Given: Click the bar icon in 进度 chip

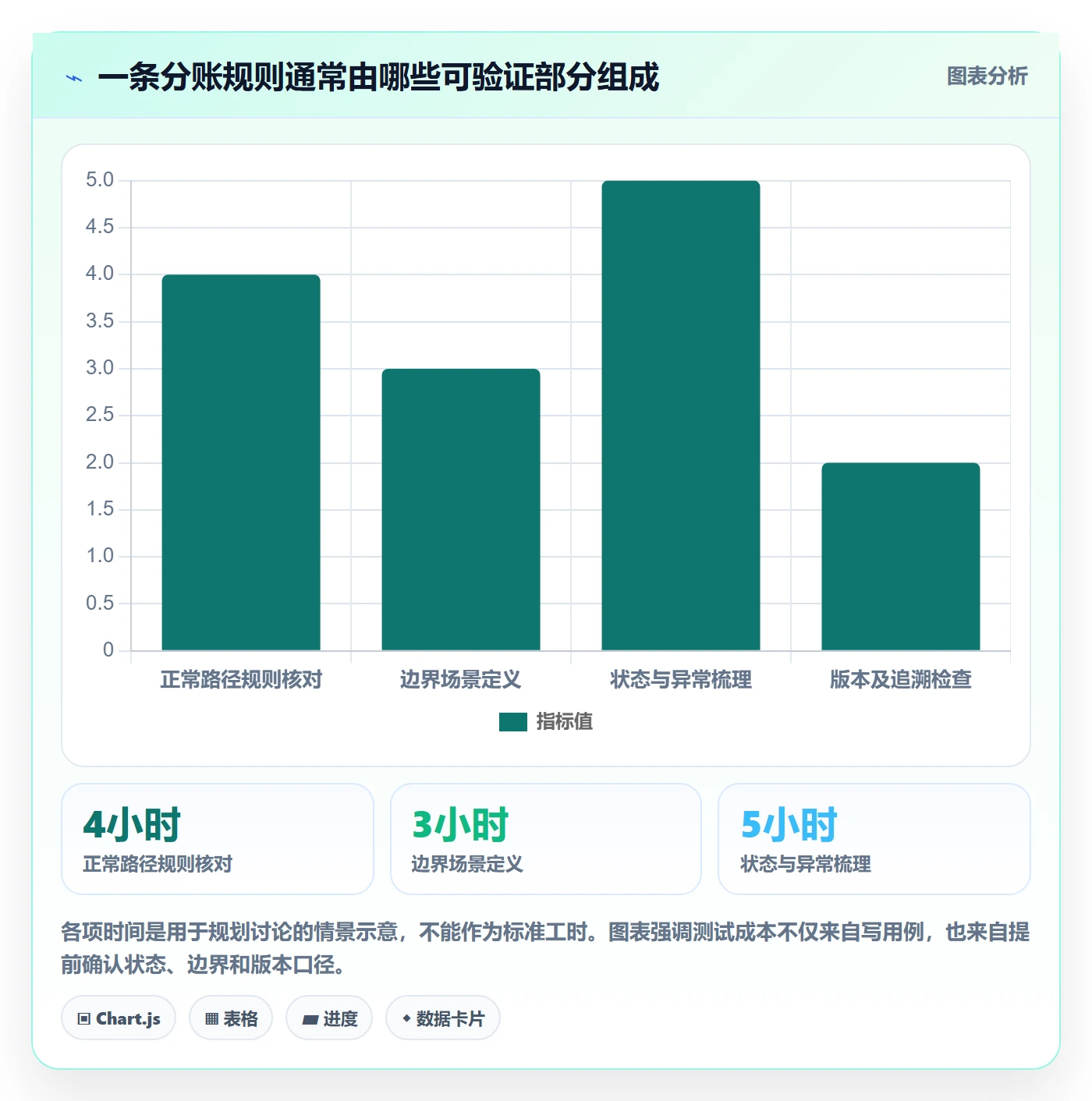Looking at the screenshot, I should tap(310, 1019).
